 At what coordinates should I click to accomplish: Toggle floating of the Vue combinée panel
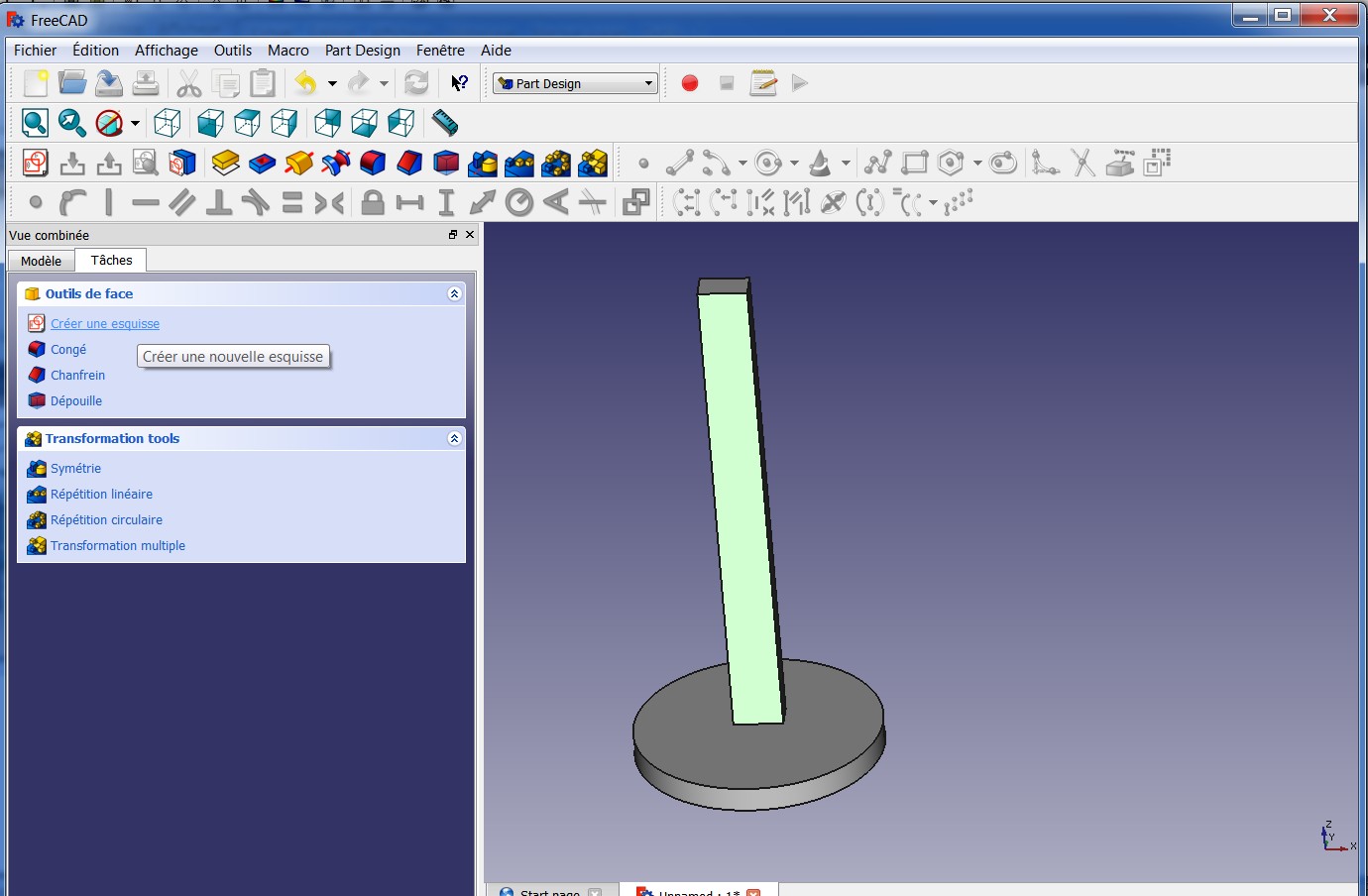pyautogui.click(x=453, y=235)
